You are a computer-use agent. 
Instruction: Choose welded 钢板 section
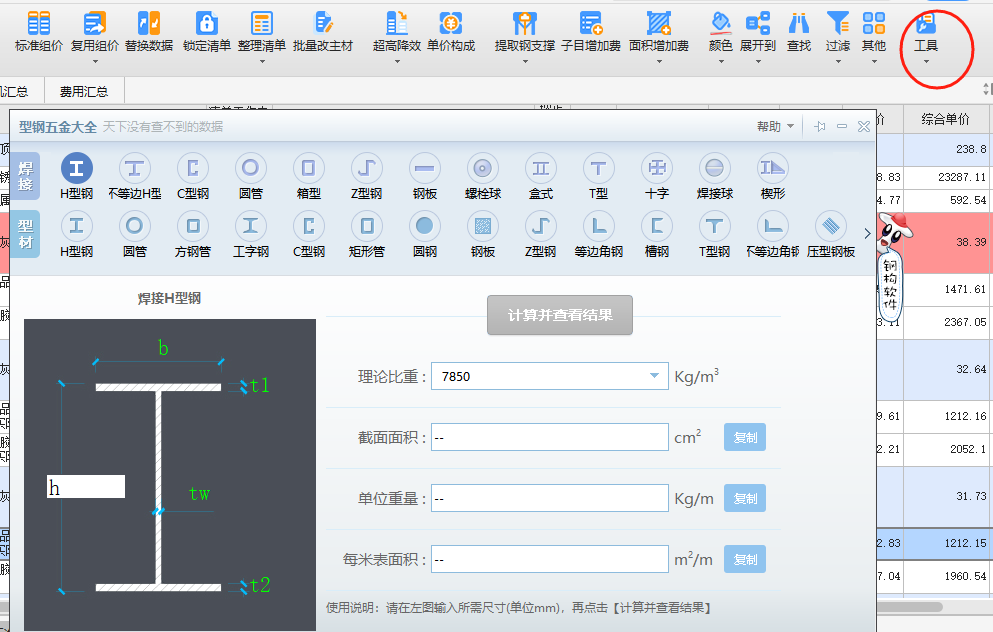tap(424, 176)
